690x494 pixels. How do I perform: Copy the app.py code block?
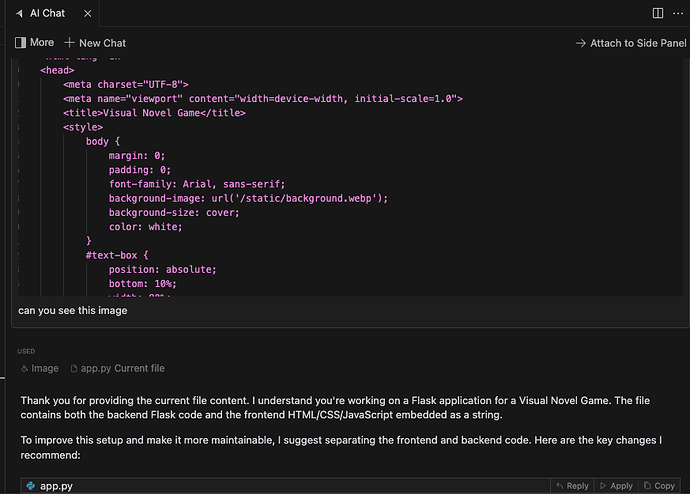[x=658, y=486]
